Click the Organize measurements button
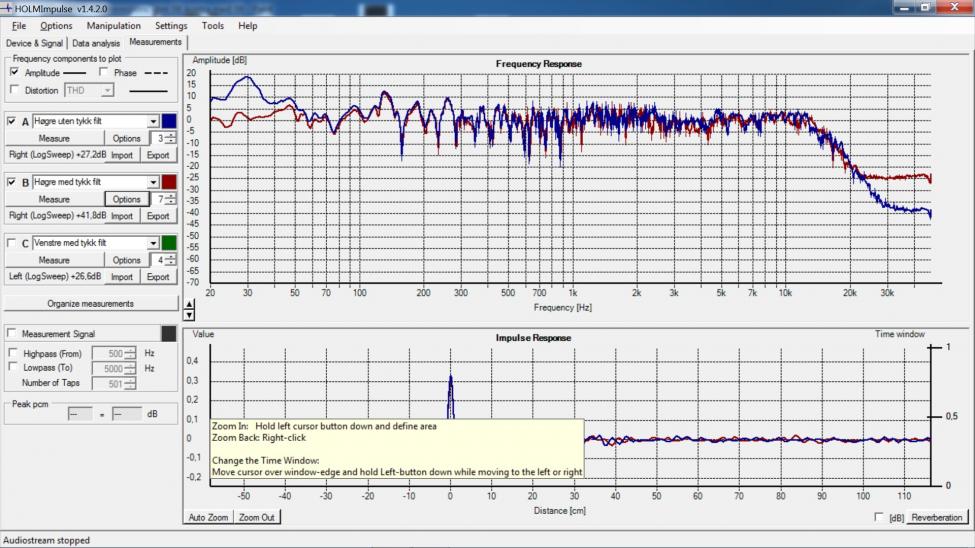The width and height of the screenshot is (975, 548). (x=90, y=303)
